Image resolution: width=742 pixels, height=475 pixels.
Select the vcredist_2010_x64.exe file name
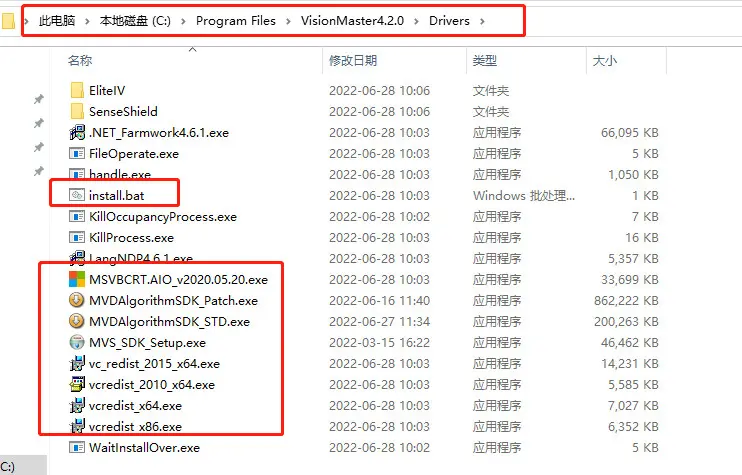point(151,385)
